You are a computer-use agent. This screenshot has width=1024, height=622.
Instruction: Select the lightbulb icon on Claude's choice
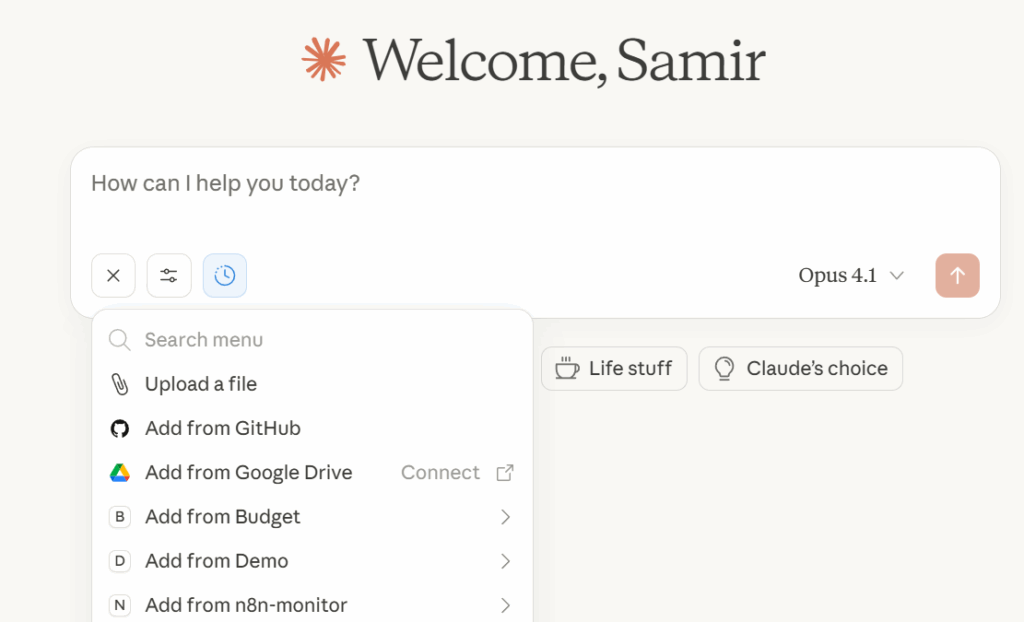point(724,368)
